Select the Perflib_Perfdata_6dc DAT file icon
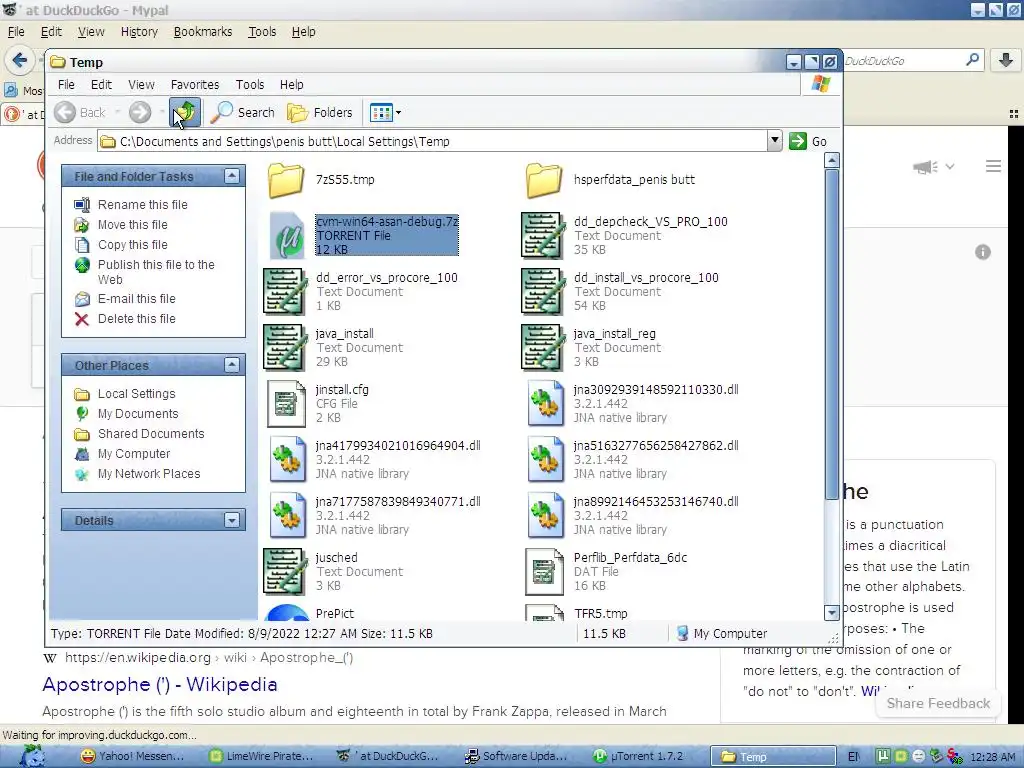The height and width of the screenshot is (768, 1024). pos(544,571)
